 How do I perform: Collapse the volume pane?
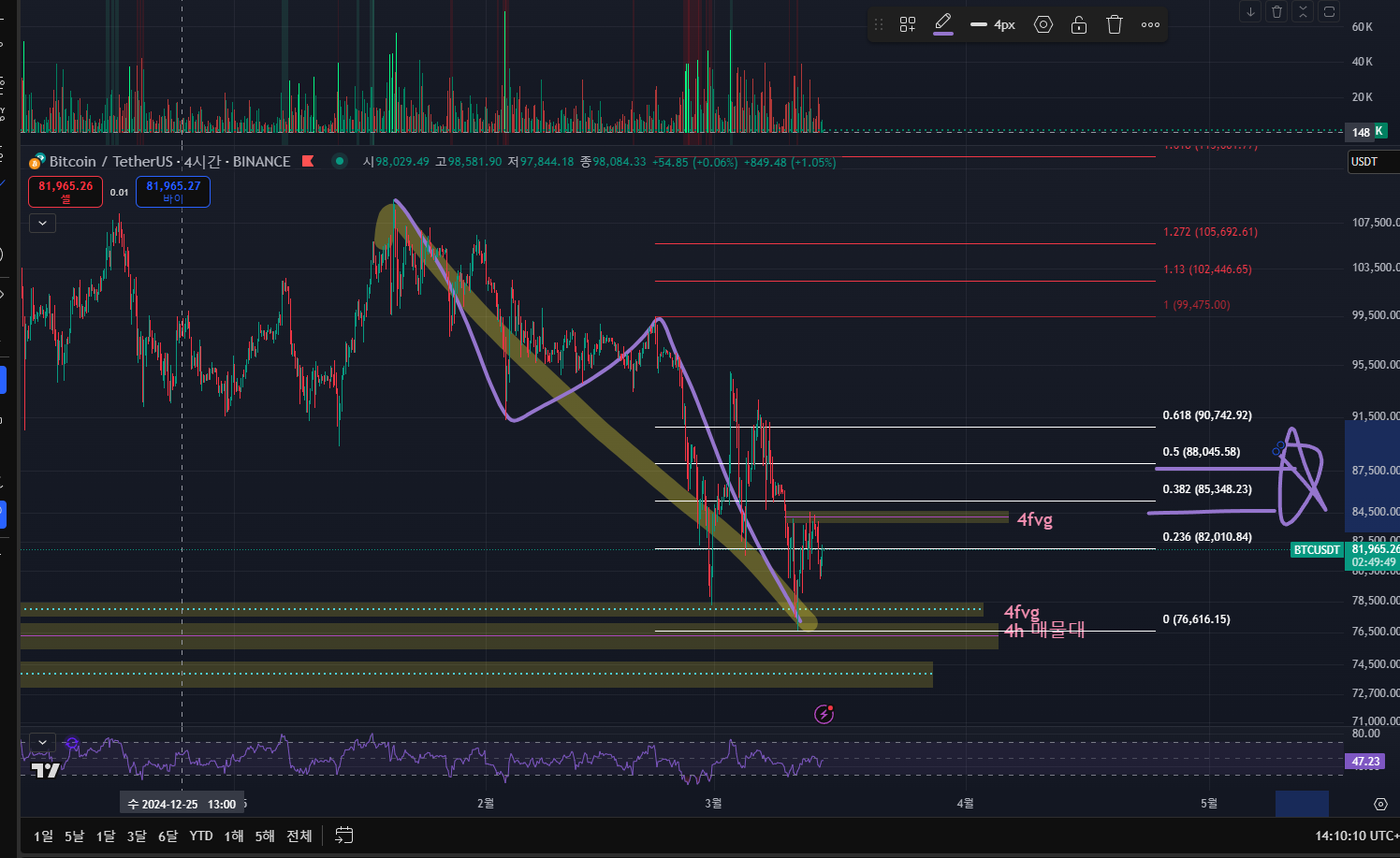point(1303,11)
